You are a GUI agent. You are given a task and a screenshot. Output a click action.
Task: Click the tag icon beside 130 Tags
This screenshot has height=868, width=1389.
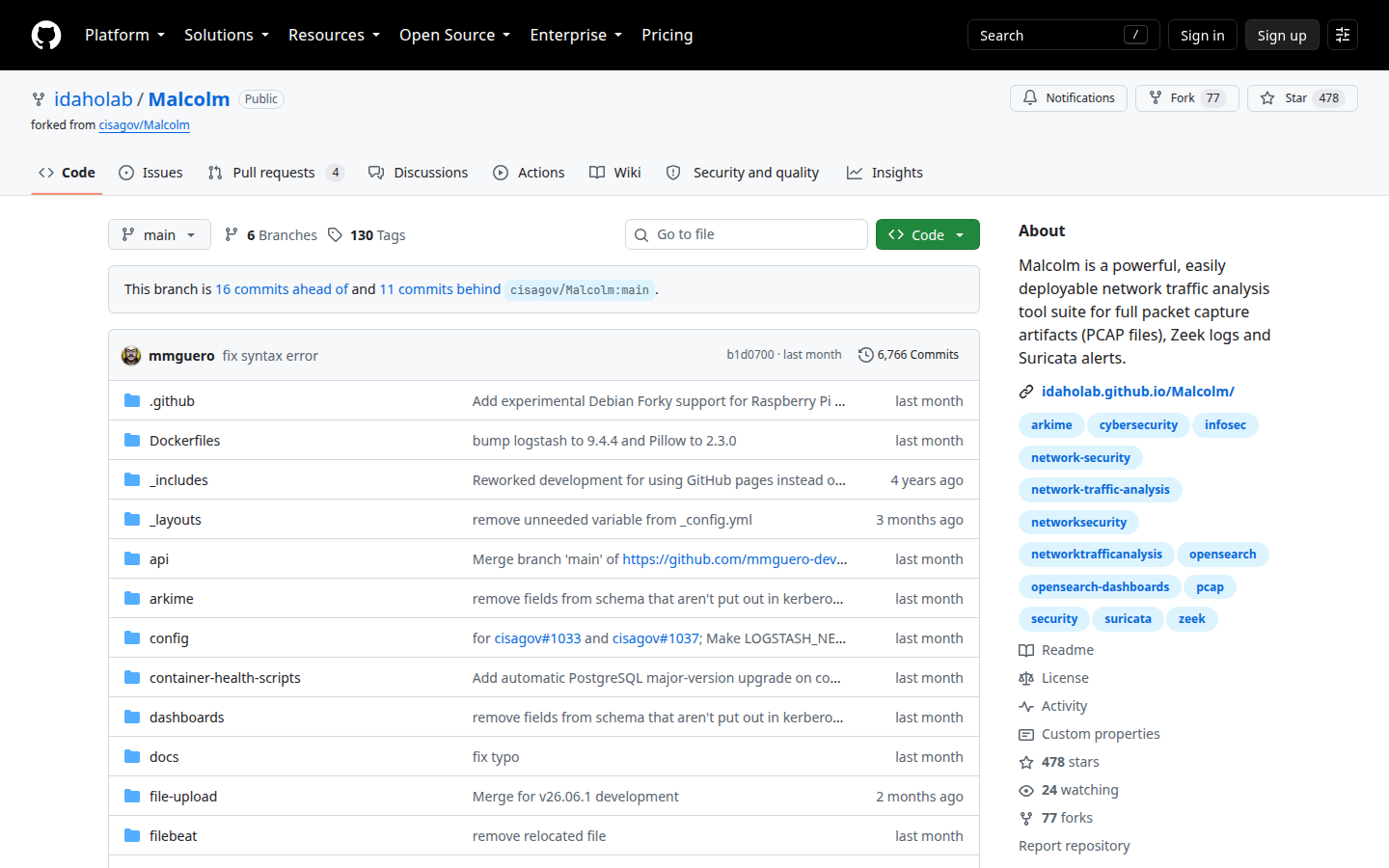click(335, 234)
